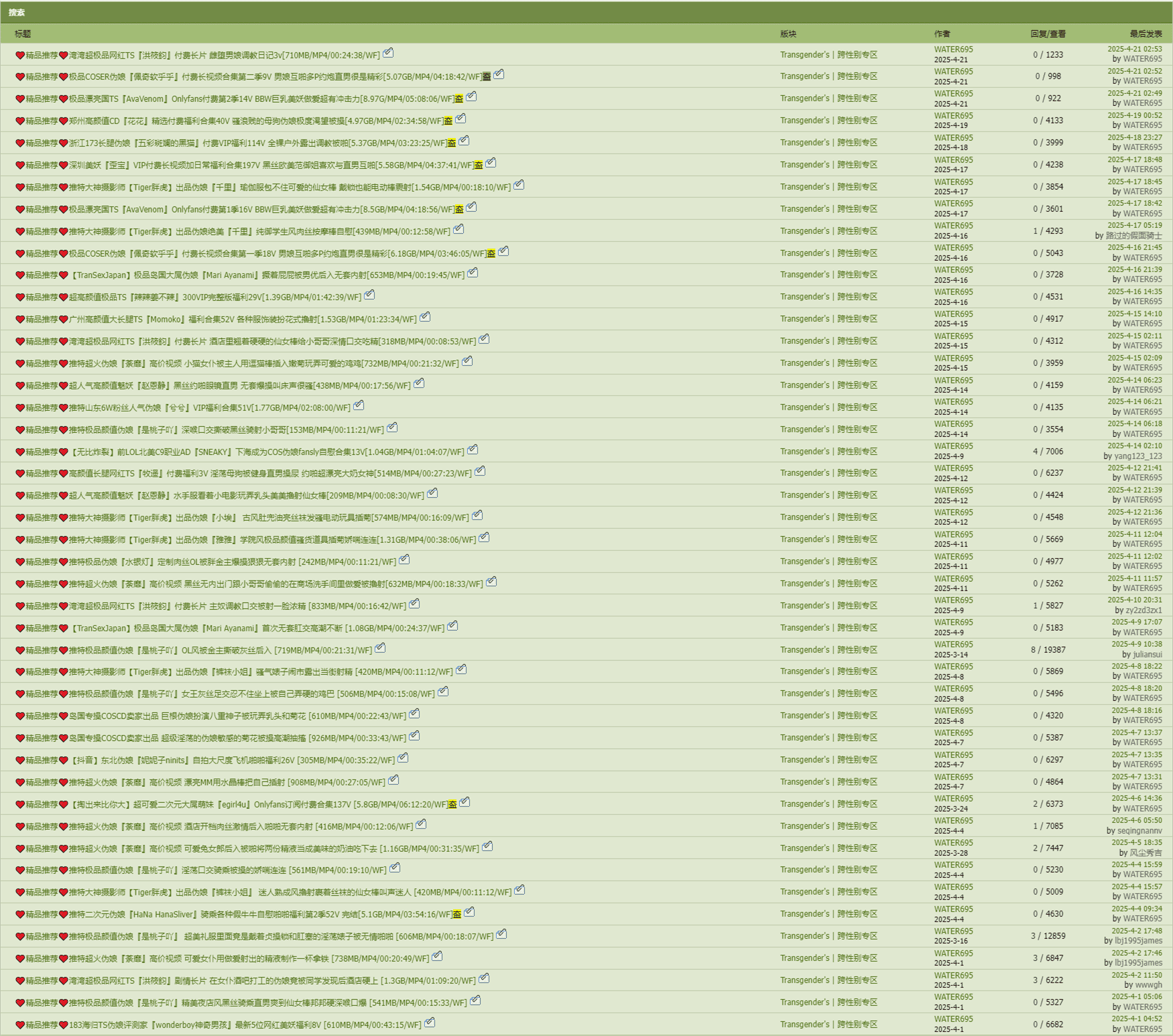
Task: Click the attachment icon on the 8 / 19387 thread
Action: 380,648
